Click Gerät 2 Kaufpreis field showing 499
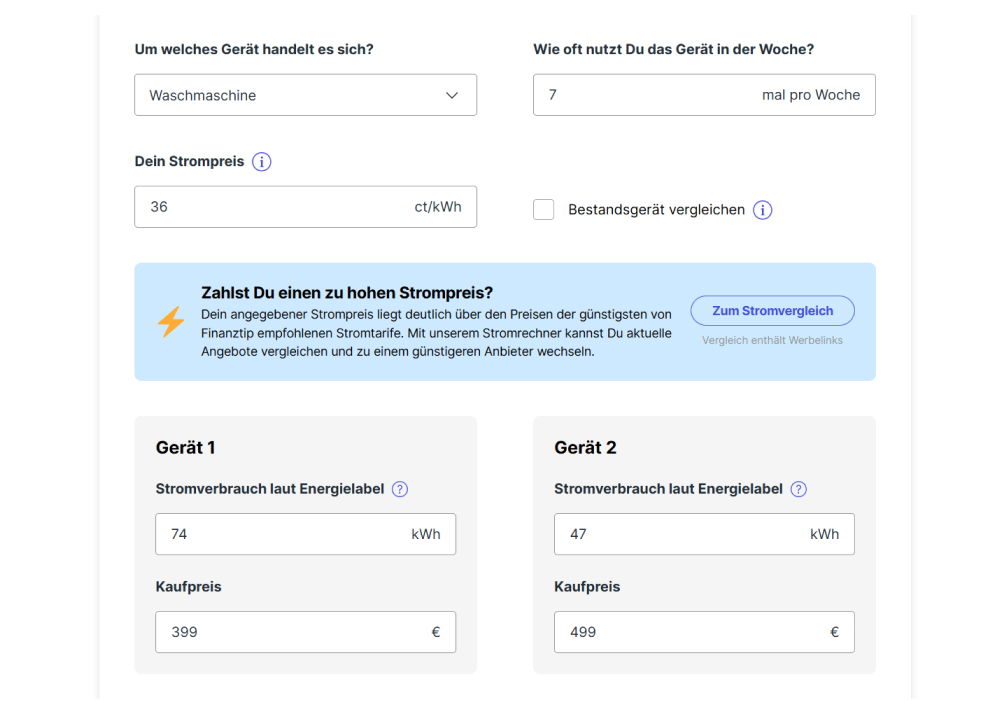The height and width of the screenshot is (713, 1008). (704, 632)
